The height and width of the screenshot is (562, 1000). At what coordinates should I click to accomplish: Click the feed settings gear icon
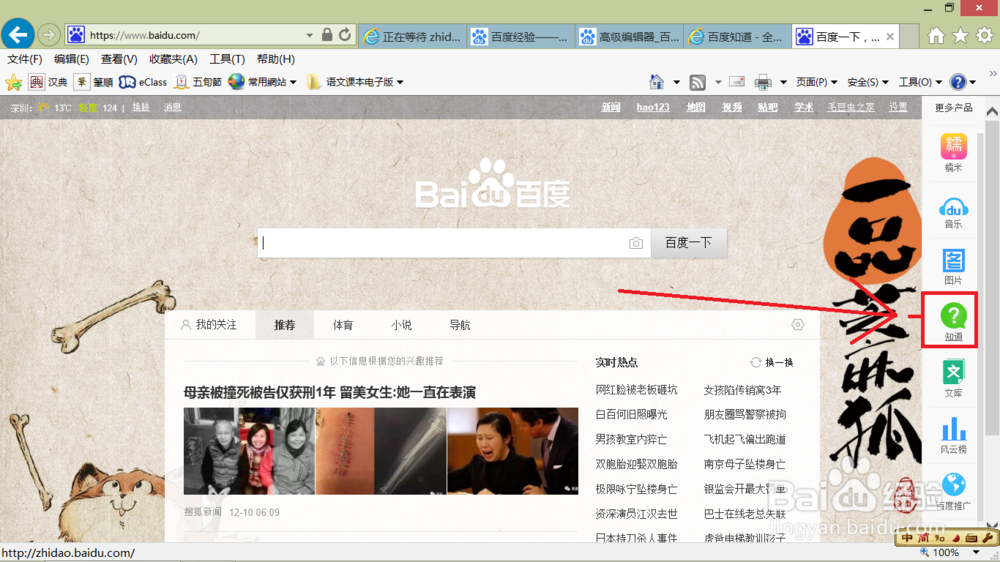coord(798,325)
